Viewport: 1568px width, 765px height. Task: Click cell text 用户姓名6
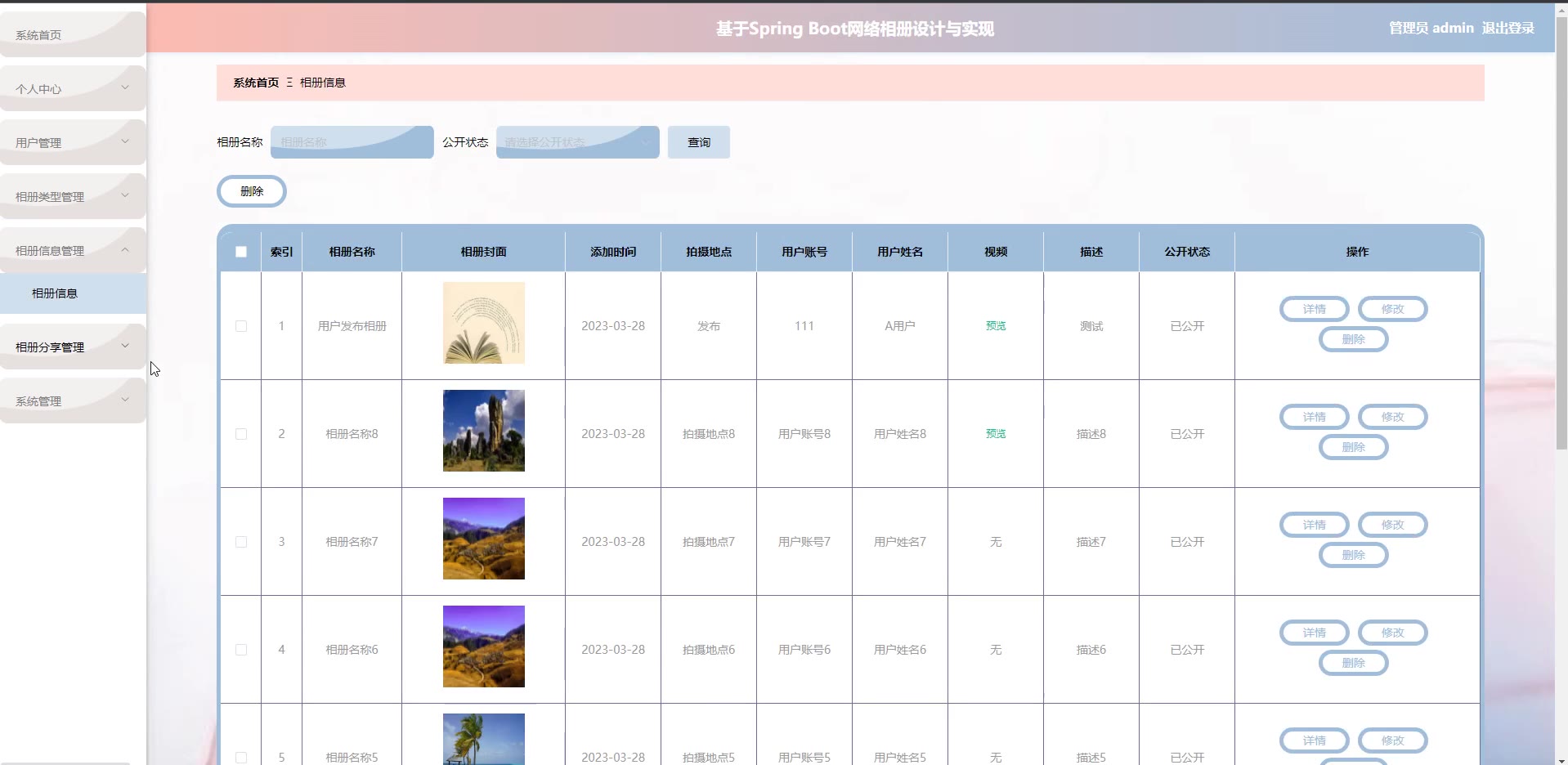point(900,650)
